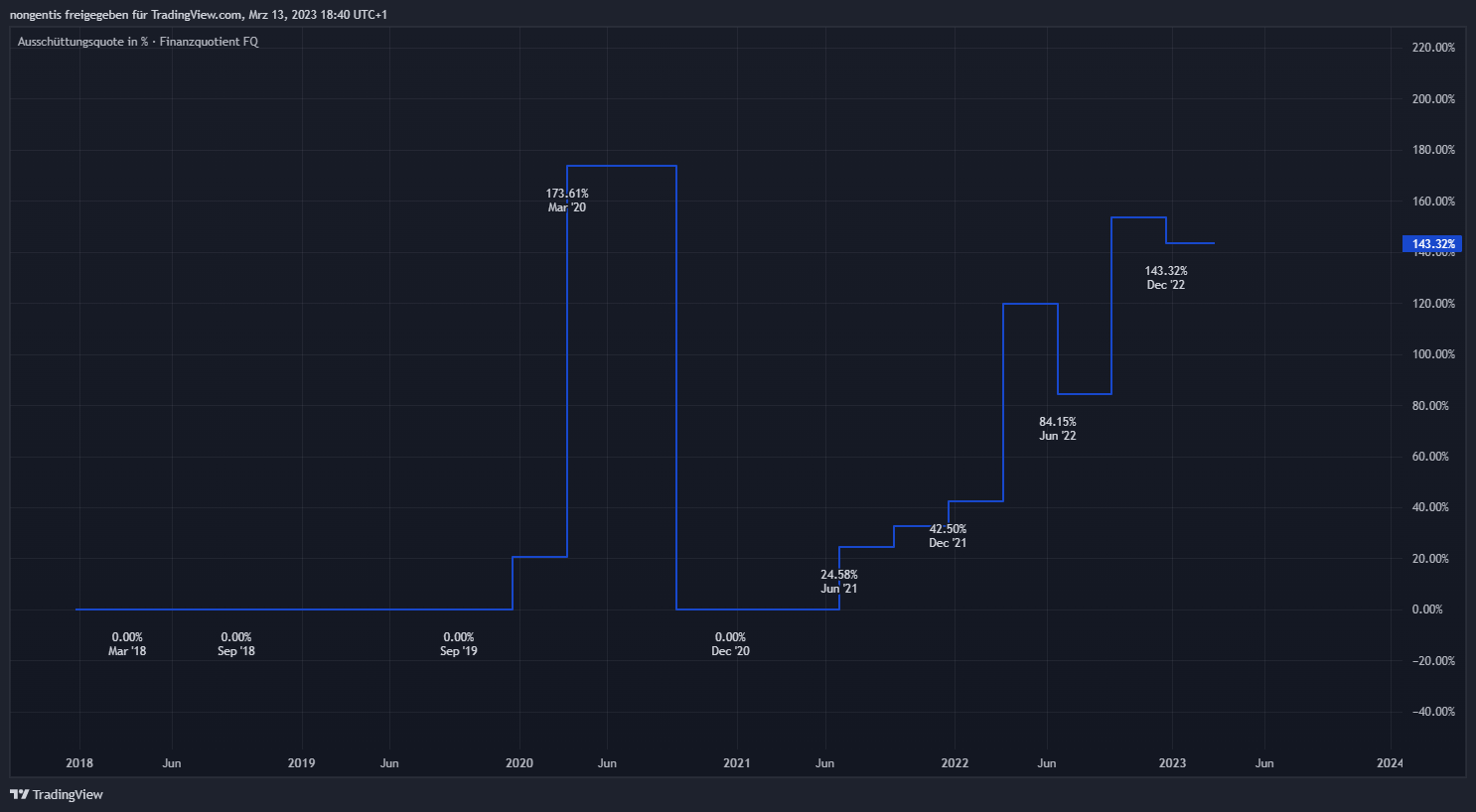
Task: Select the 2023 marker on the time axis
Action: pos(1172,763)
